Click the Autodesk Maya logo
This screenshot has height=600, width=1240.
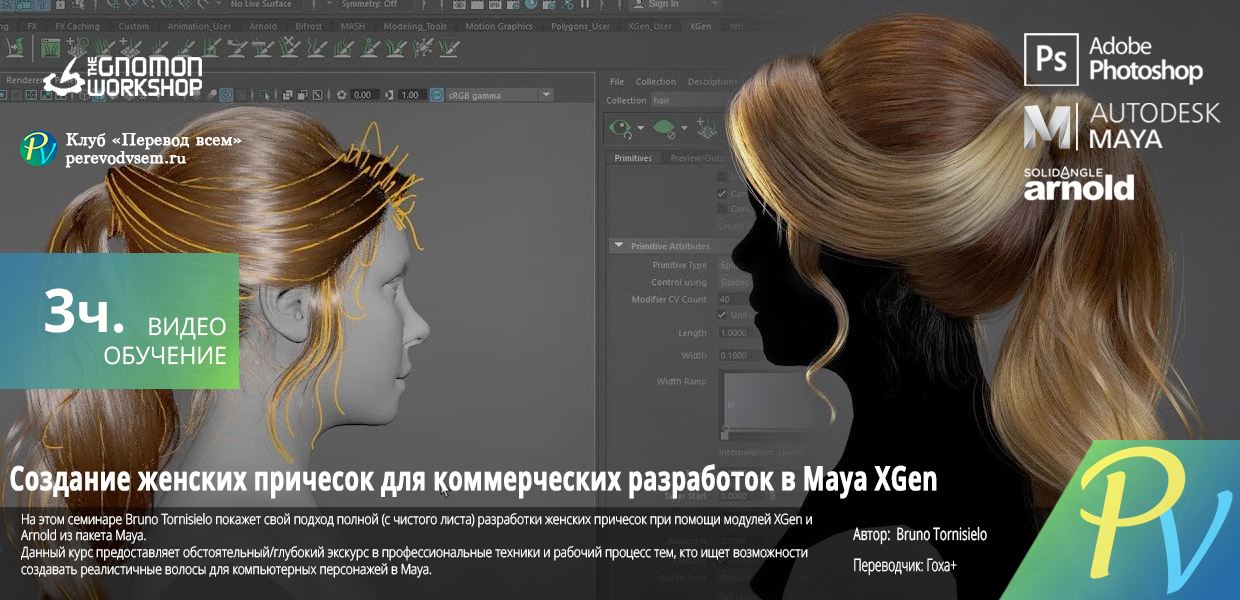click(1122, 126)
